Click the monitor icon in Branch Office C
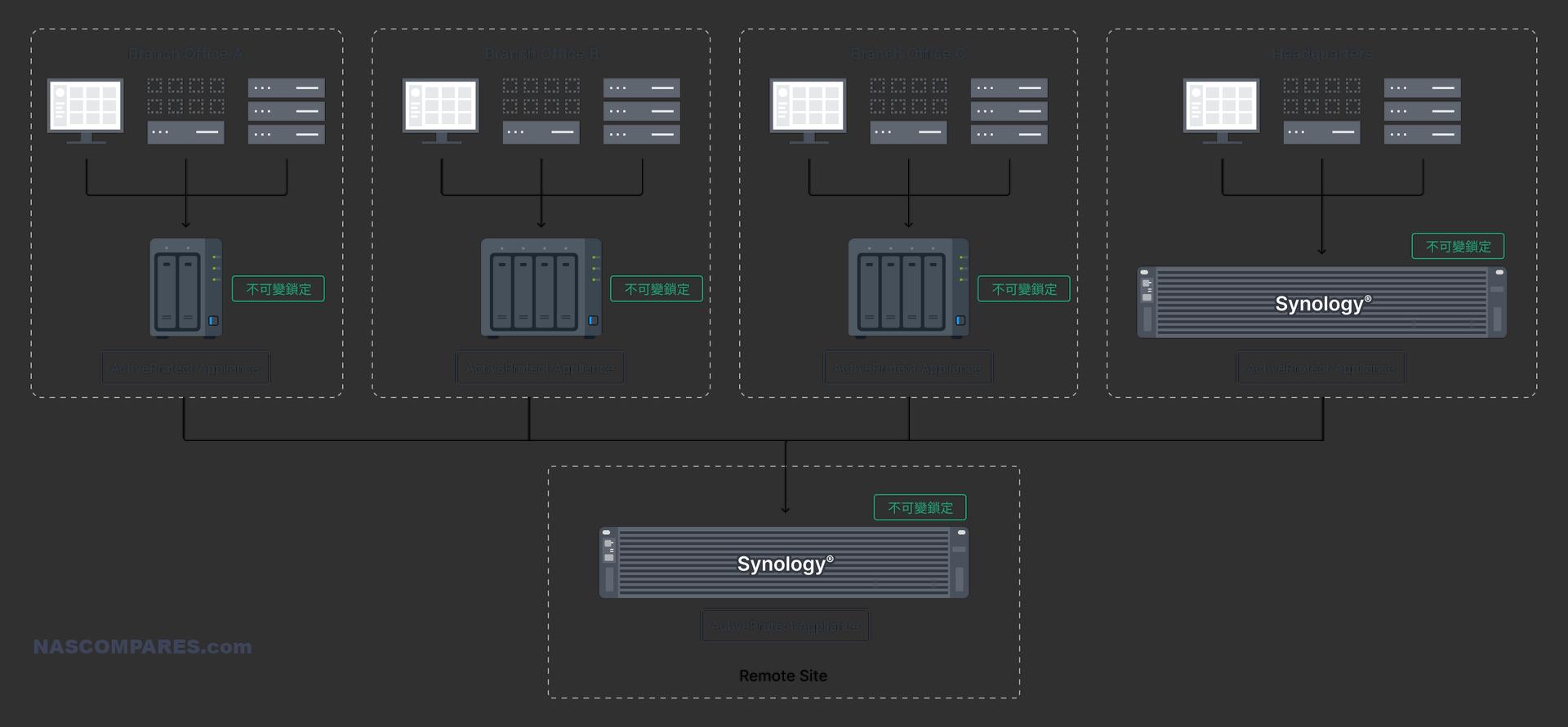The image size is (1568, 727). (x=808, y=109)
